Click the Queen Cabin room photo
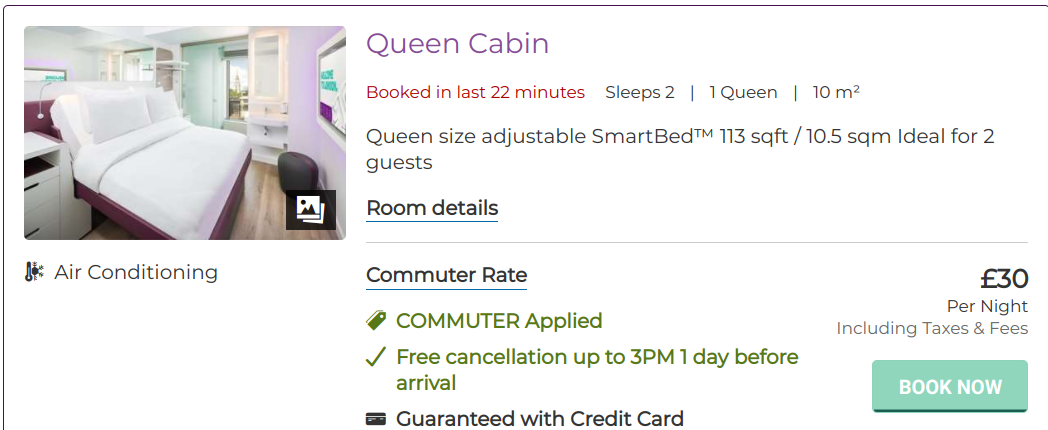This screenshot has width=1048, height=430. click(160, 120)
